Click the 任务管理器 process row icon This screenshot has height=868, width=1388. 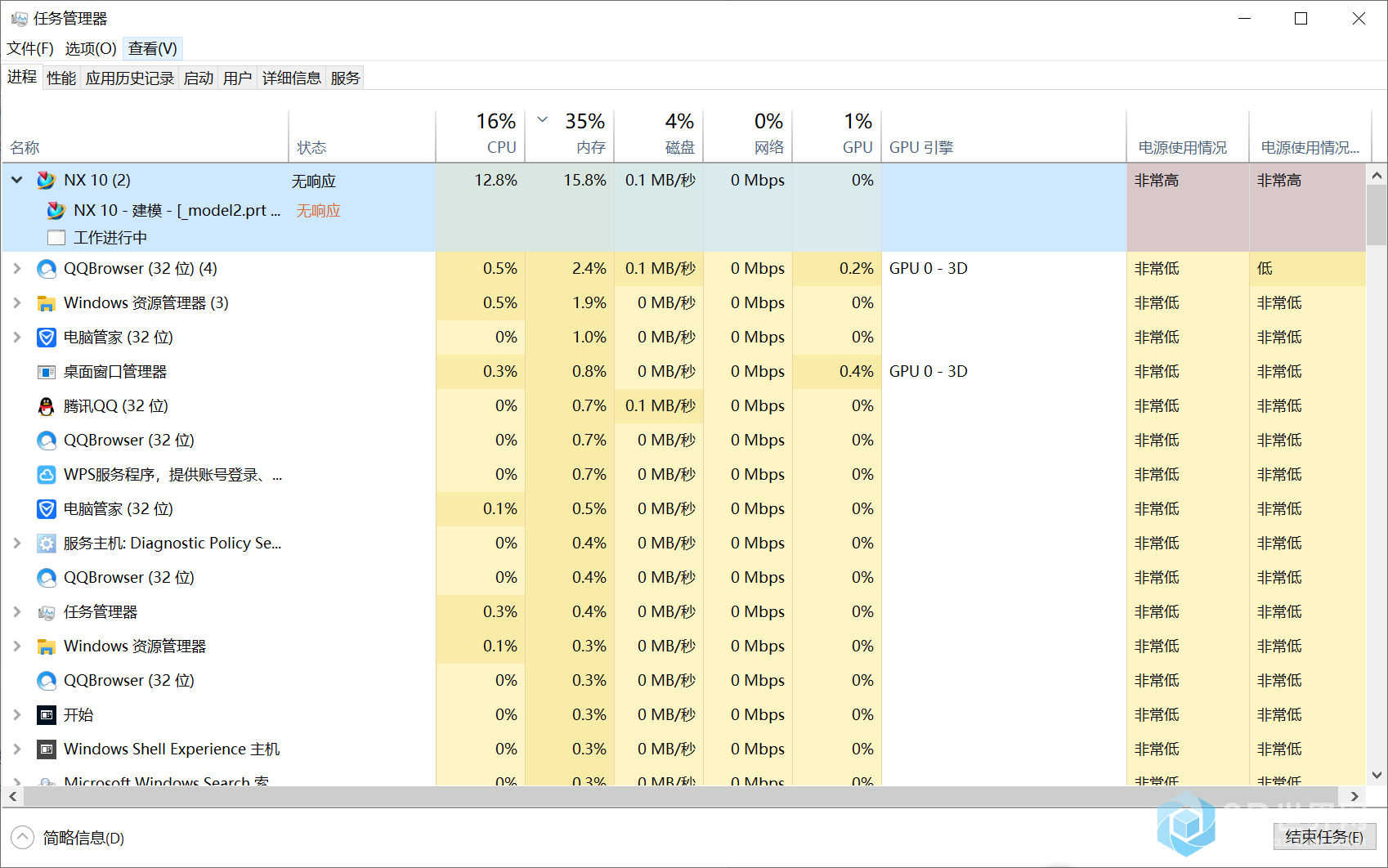(x=47, y=612)
